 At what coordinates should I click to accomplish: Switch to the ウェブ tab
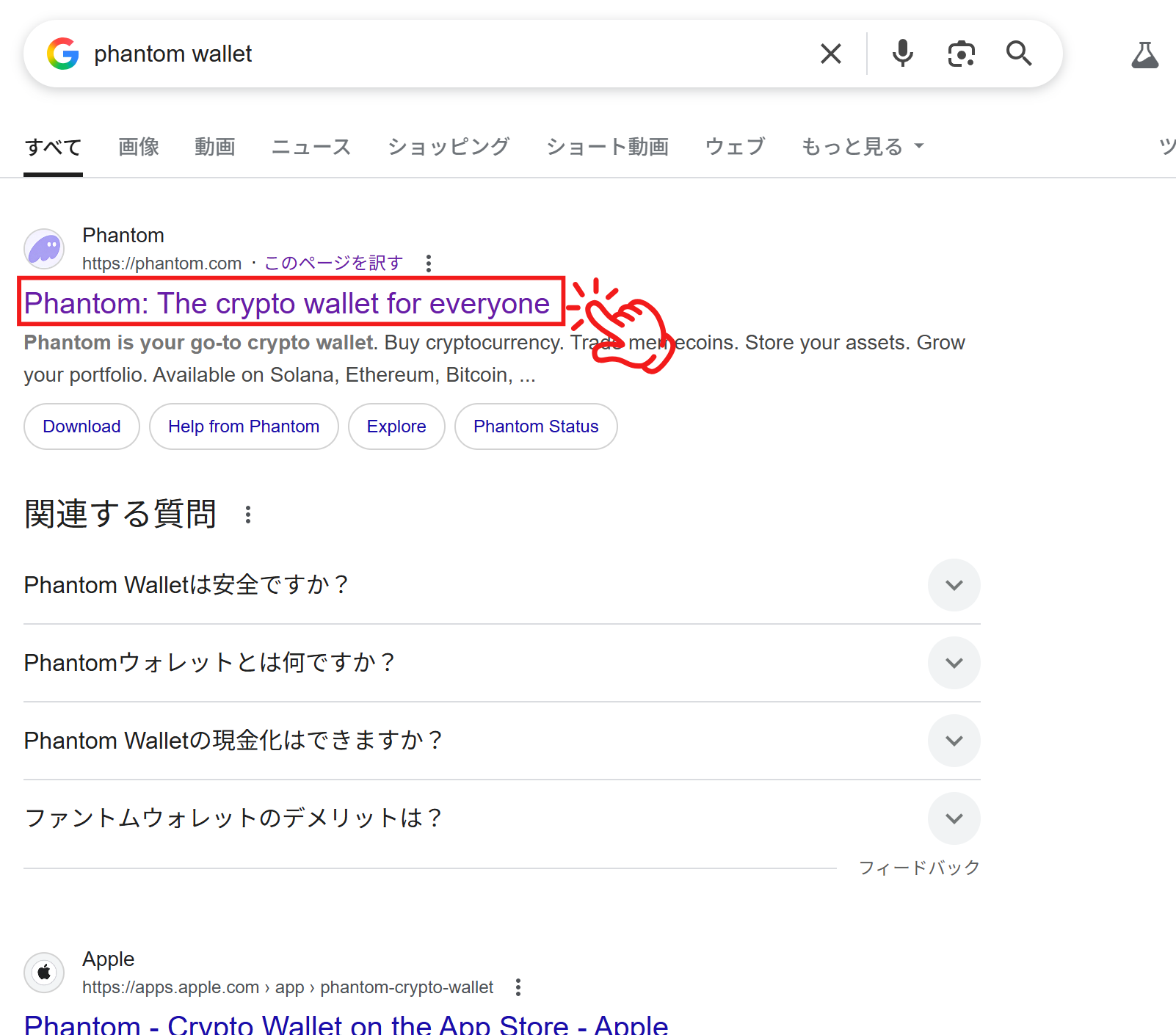[x=735, y=147]
